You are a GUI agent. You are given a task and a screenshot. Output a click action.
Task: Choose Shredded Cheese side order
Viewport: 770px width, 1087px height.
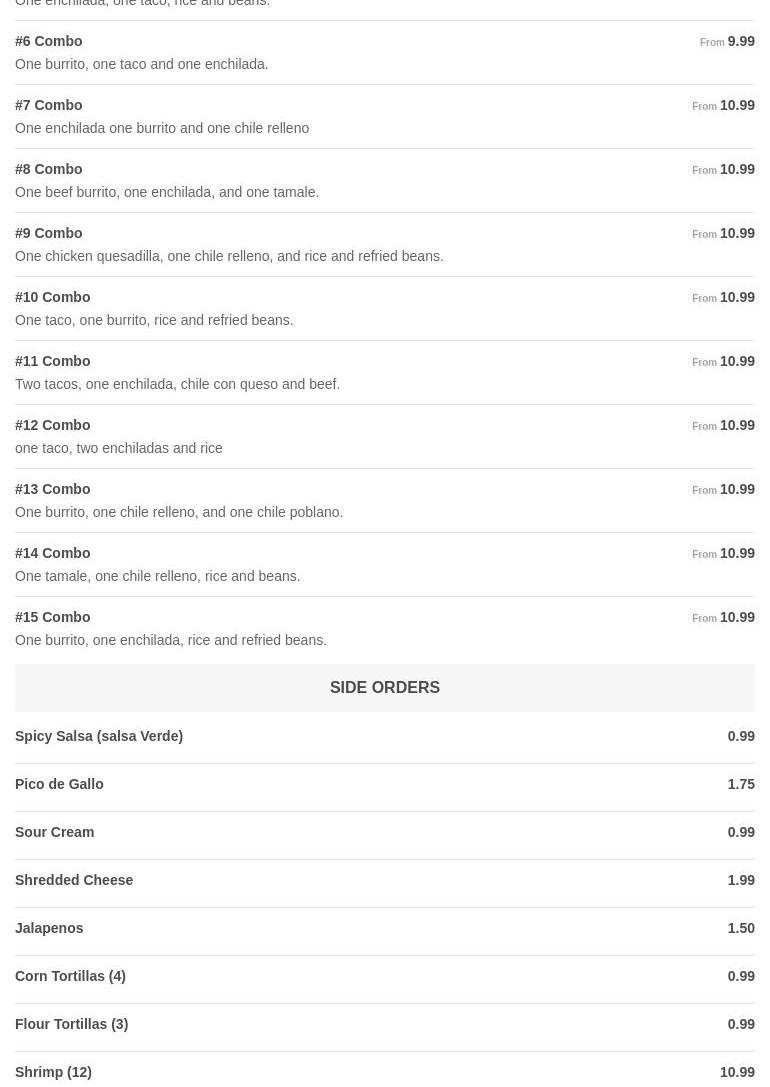point(74,881)
